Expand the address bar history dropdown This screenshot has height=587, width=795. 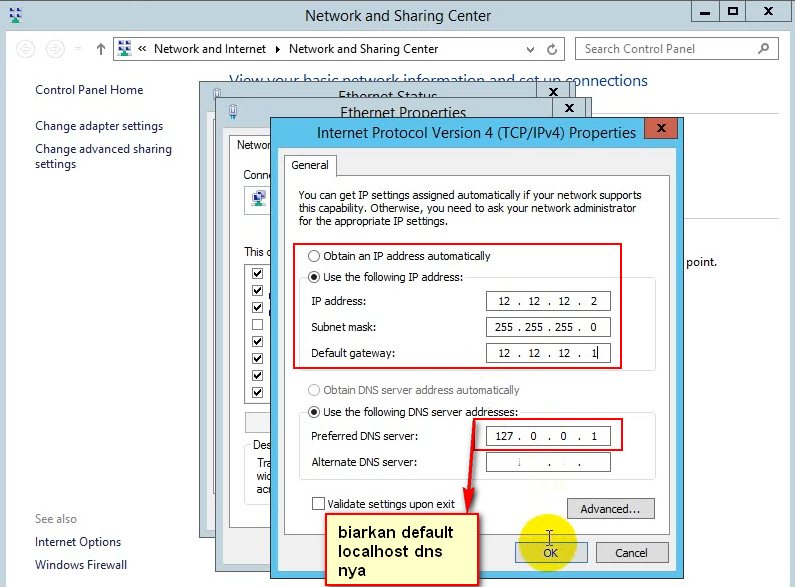[x=530, y=49]
